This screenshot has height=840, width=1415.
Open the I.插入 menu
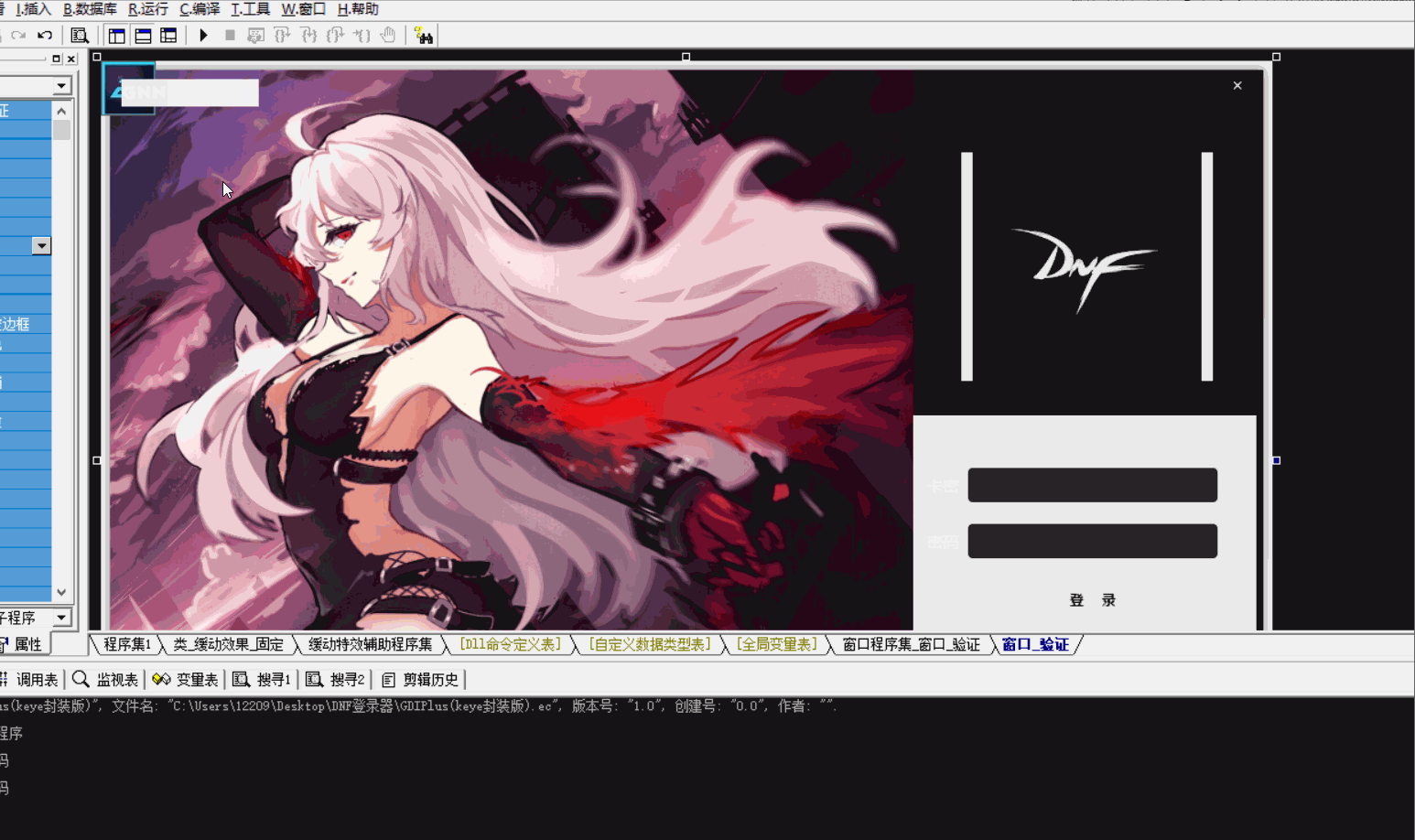coord(33,9)
